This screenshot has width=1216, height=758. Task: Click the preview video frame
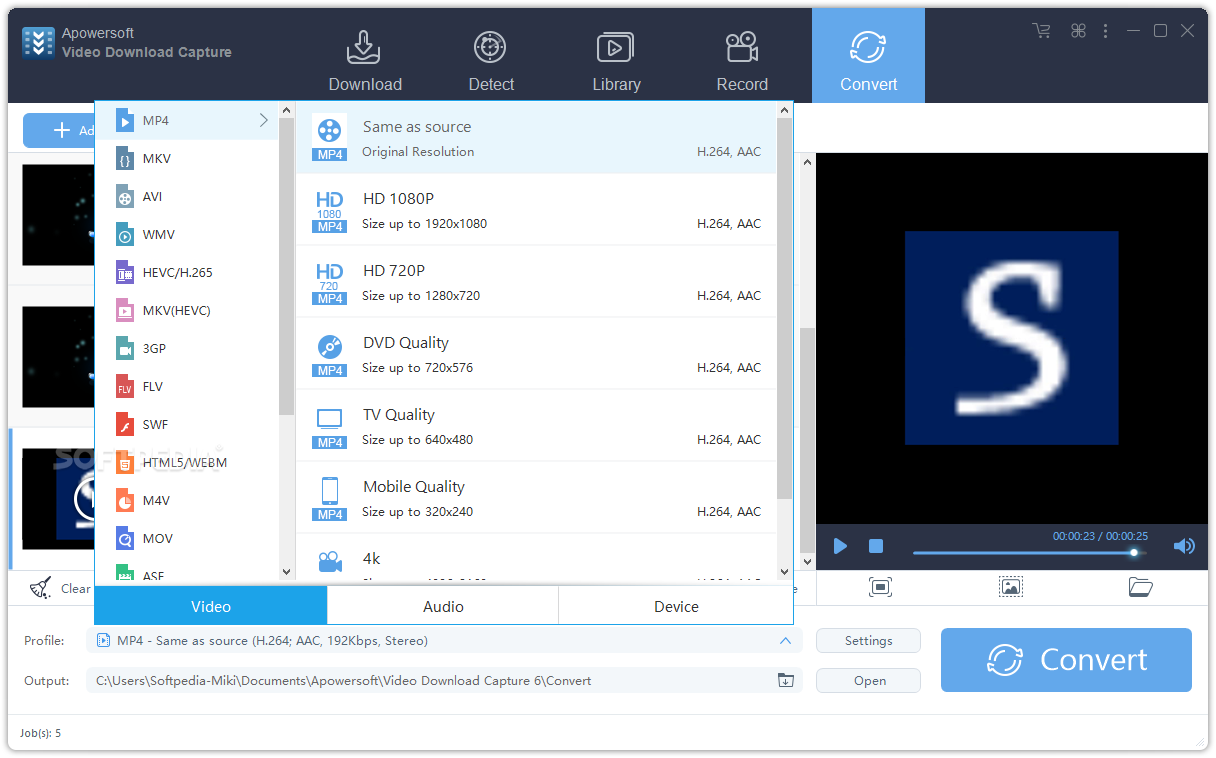click(x=1012, y=338)
